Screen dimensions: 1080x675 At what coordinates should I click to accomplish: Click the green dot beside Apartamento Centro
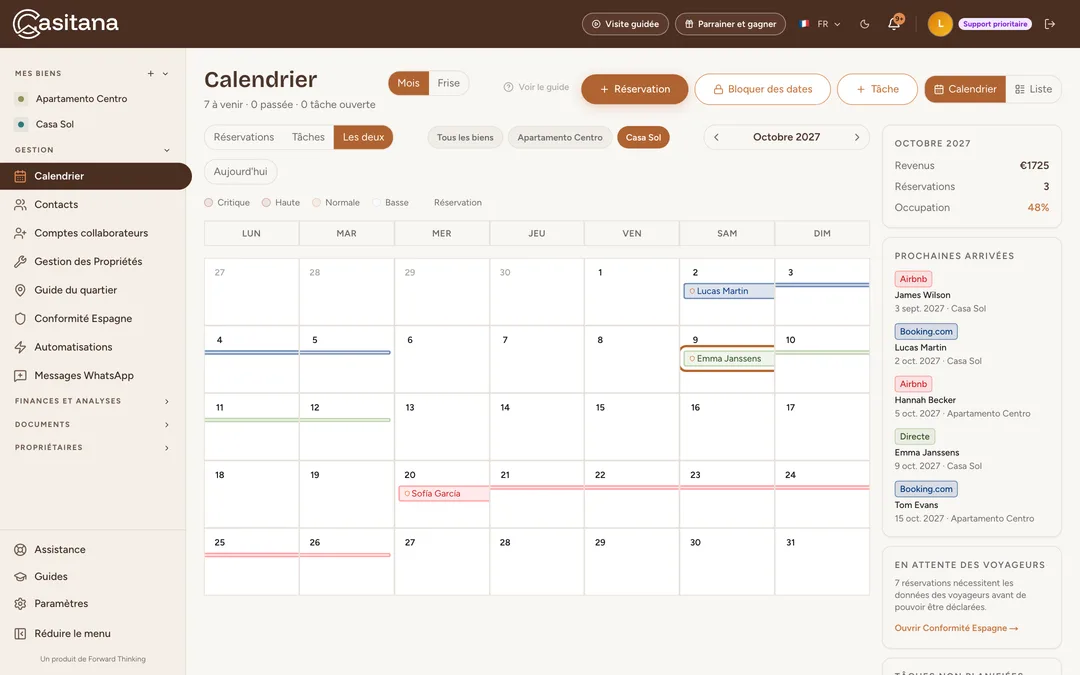coord(21,98)
